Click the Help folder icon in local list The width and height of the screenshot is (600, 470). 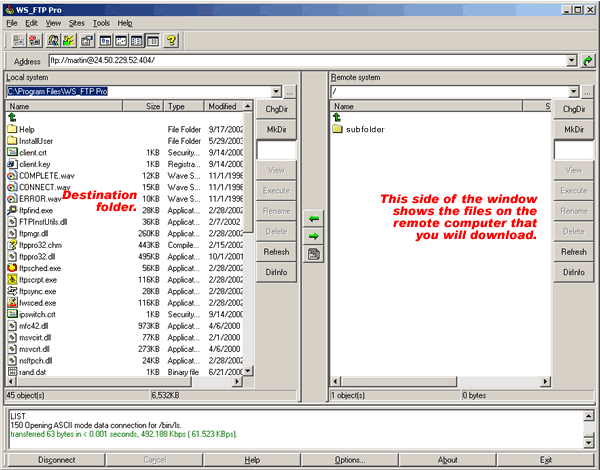12,129
